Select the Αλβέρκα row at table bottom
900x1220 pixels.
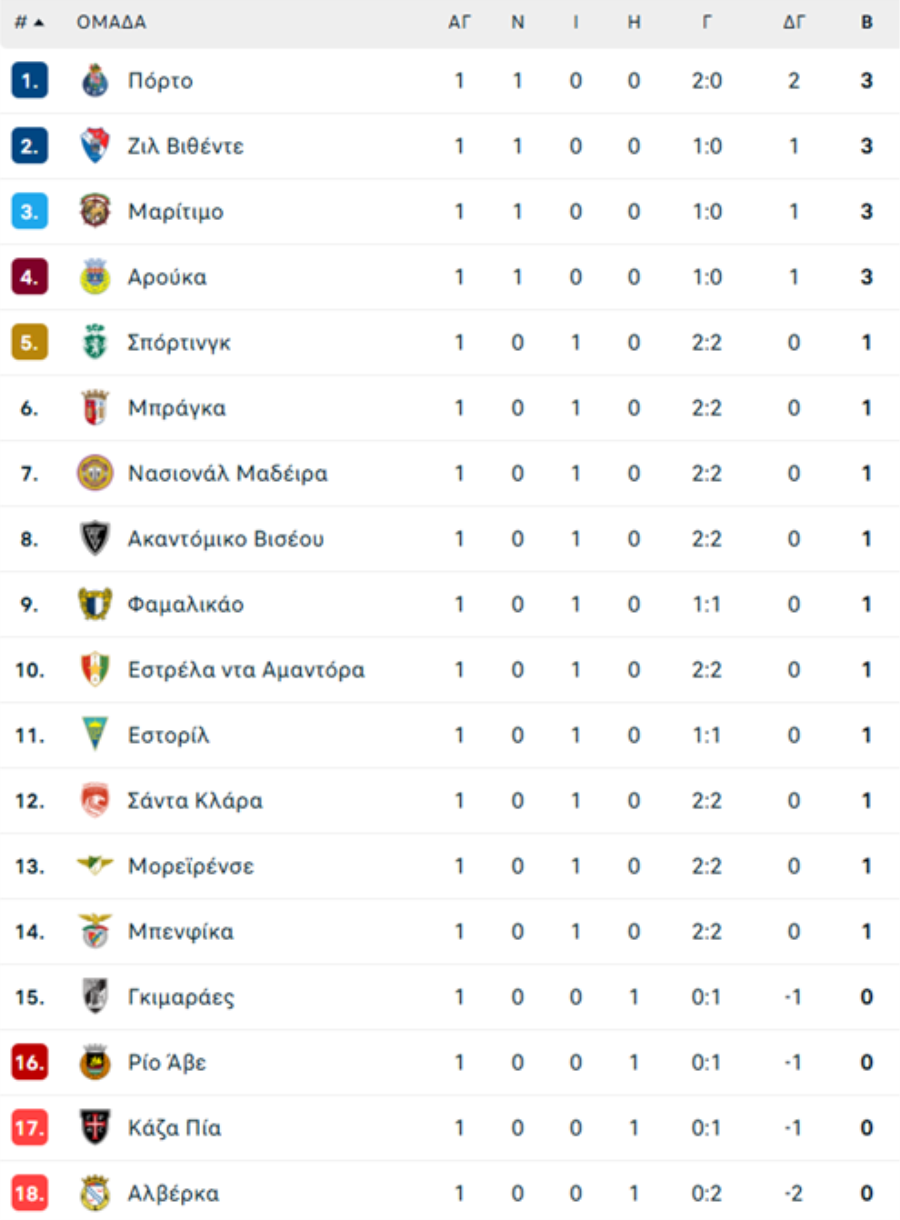(x=450, y=1193)
